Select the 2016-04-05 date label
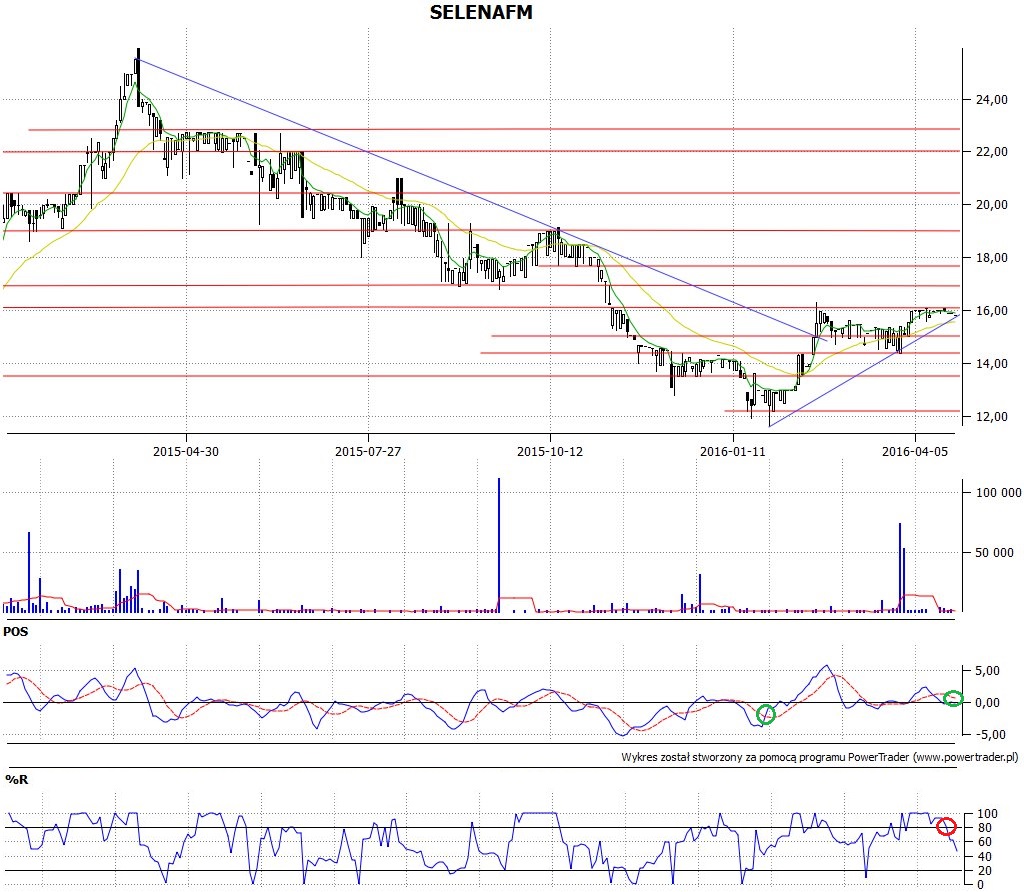This screenshot has height=892, width=1024. 914,451
